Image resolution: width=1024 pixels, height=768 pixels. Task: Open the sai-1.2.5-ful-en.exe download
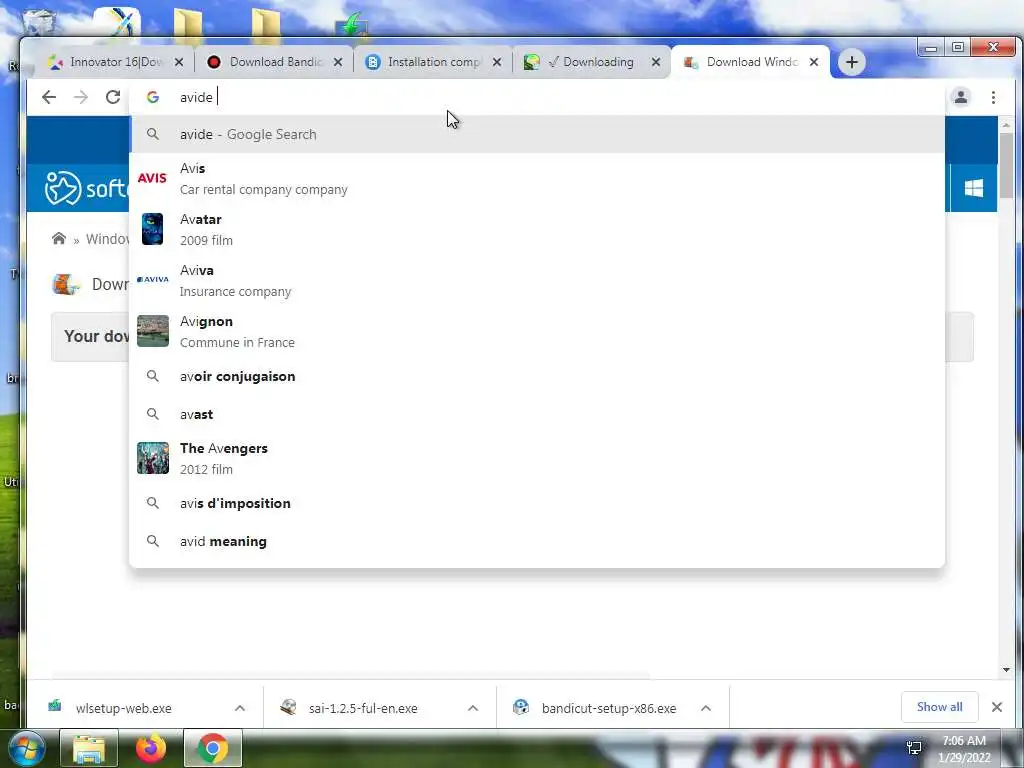click(x=363, y=708)
